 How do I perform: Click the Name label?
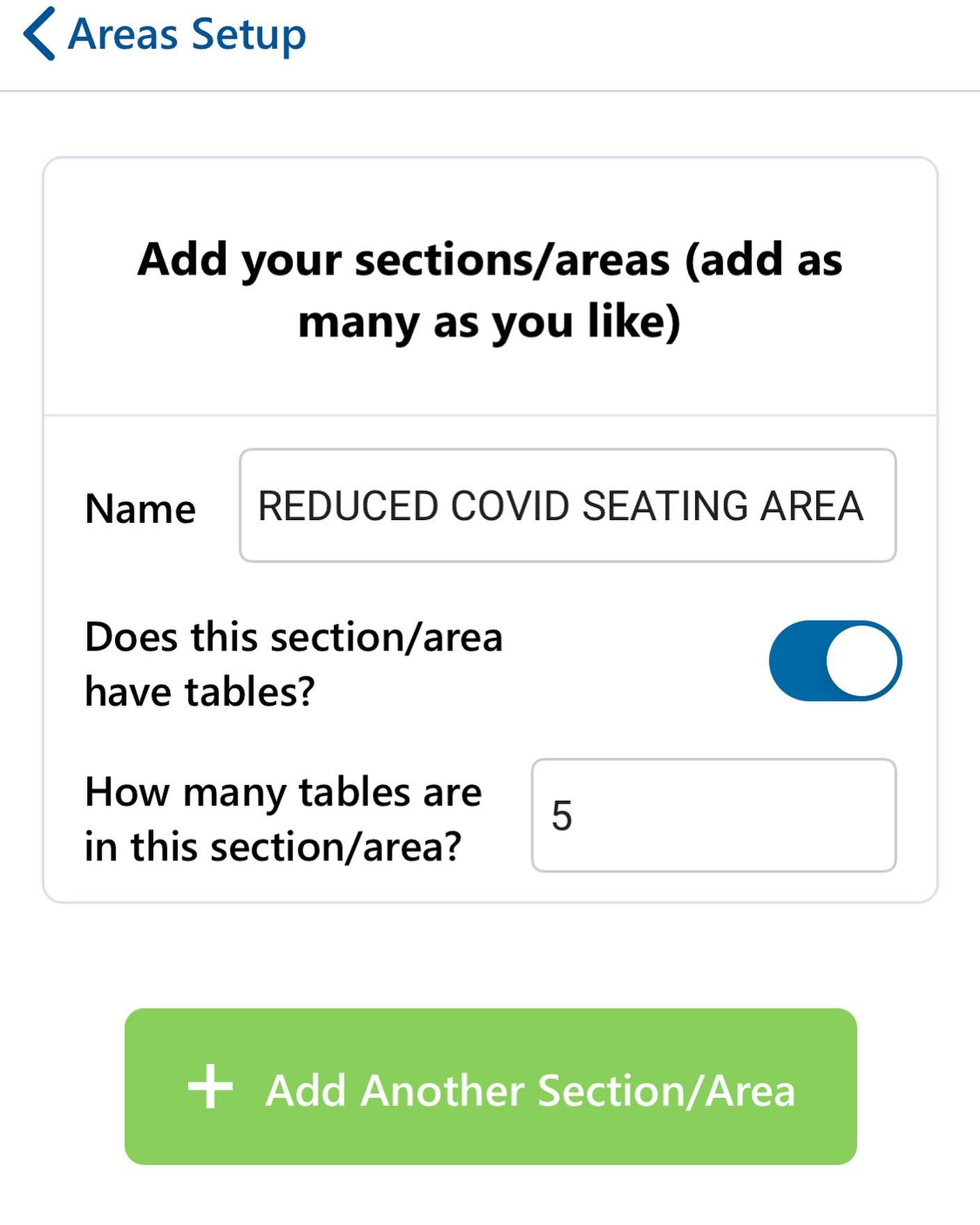[140, 508]
